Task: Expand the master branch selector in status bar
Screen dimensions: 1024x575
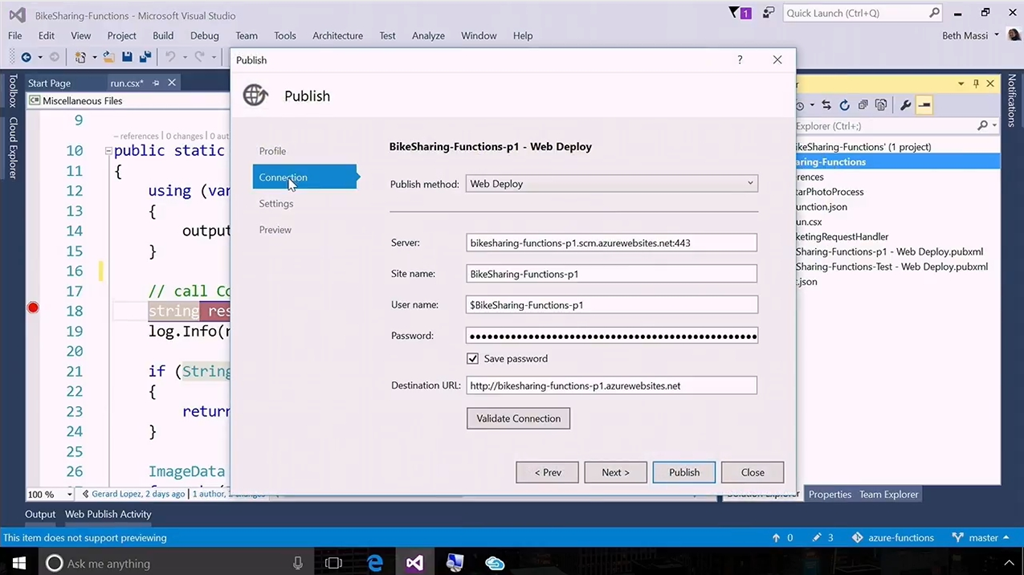Action: click(985, 538)
